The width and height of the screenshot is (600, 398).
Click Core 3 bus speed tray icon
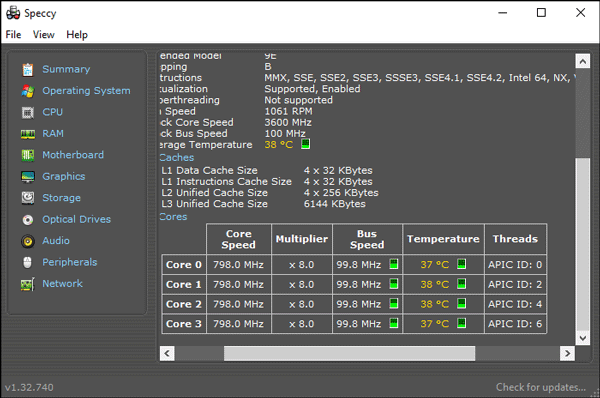point(394,323)
